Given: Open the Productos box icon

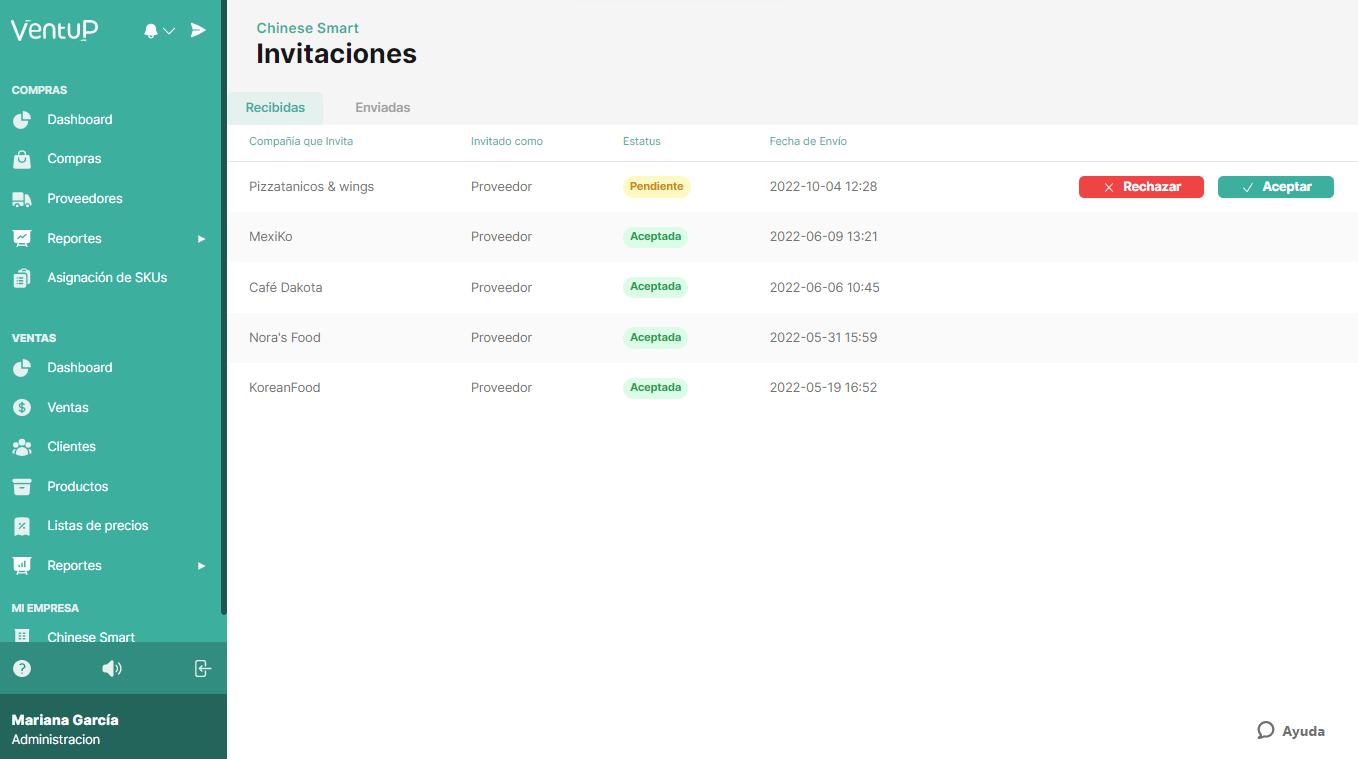Looking at the screenshot, I should tap(22, 487).
